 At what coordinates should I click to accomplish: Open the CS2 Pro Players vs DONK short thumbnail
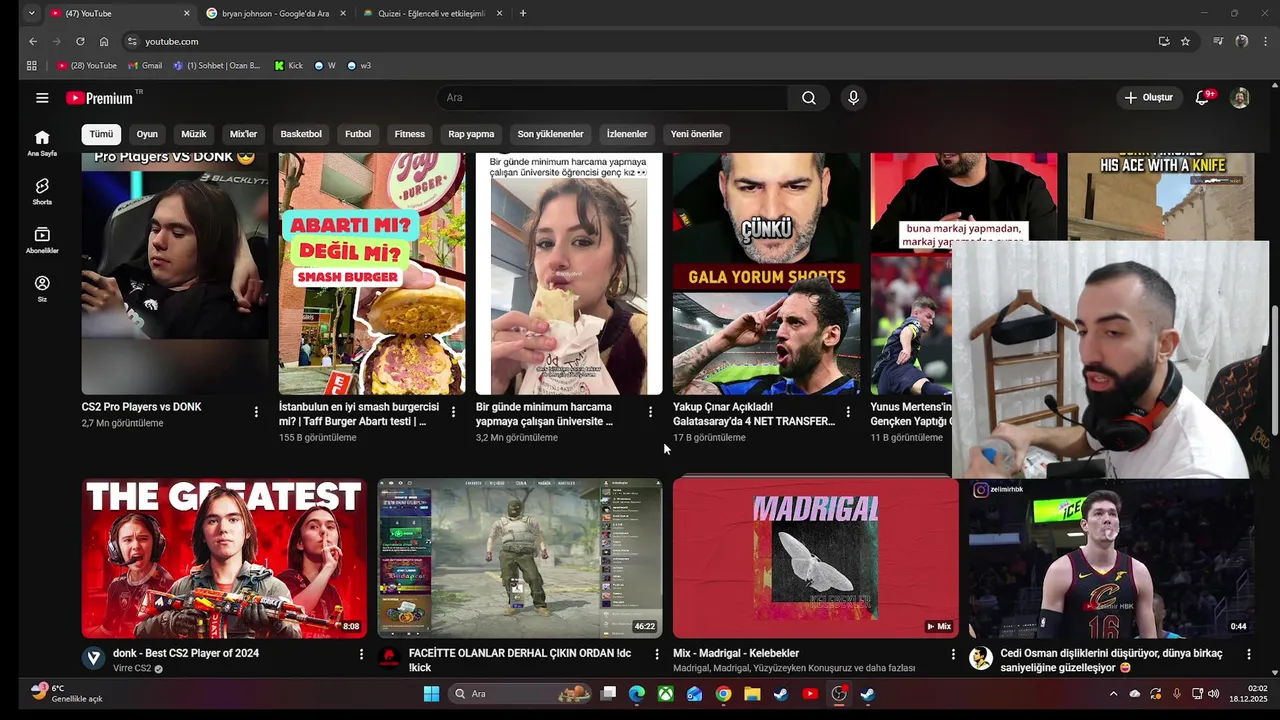pyautogui.click(x=175, y=273)
